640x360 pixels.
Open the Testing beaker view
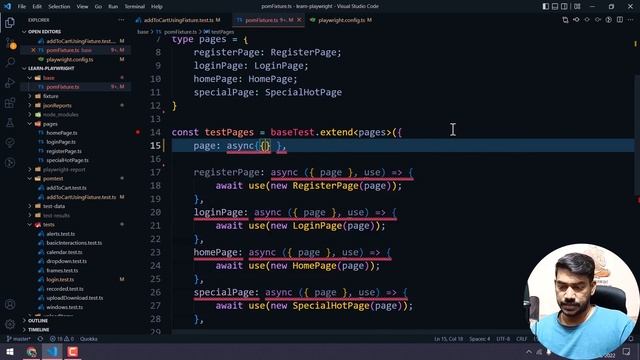(10, 122)
